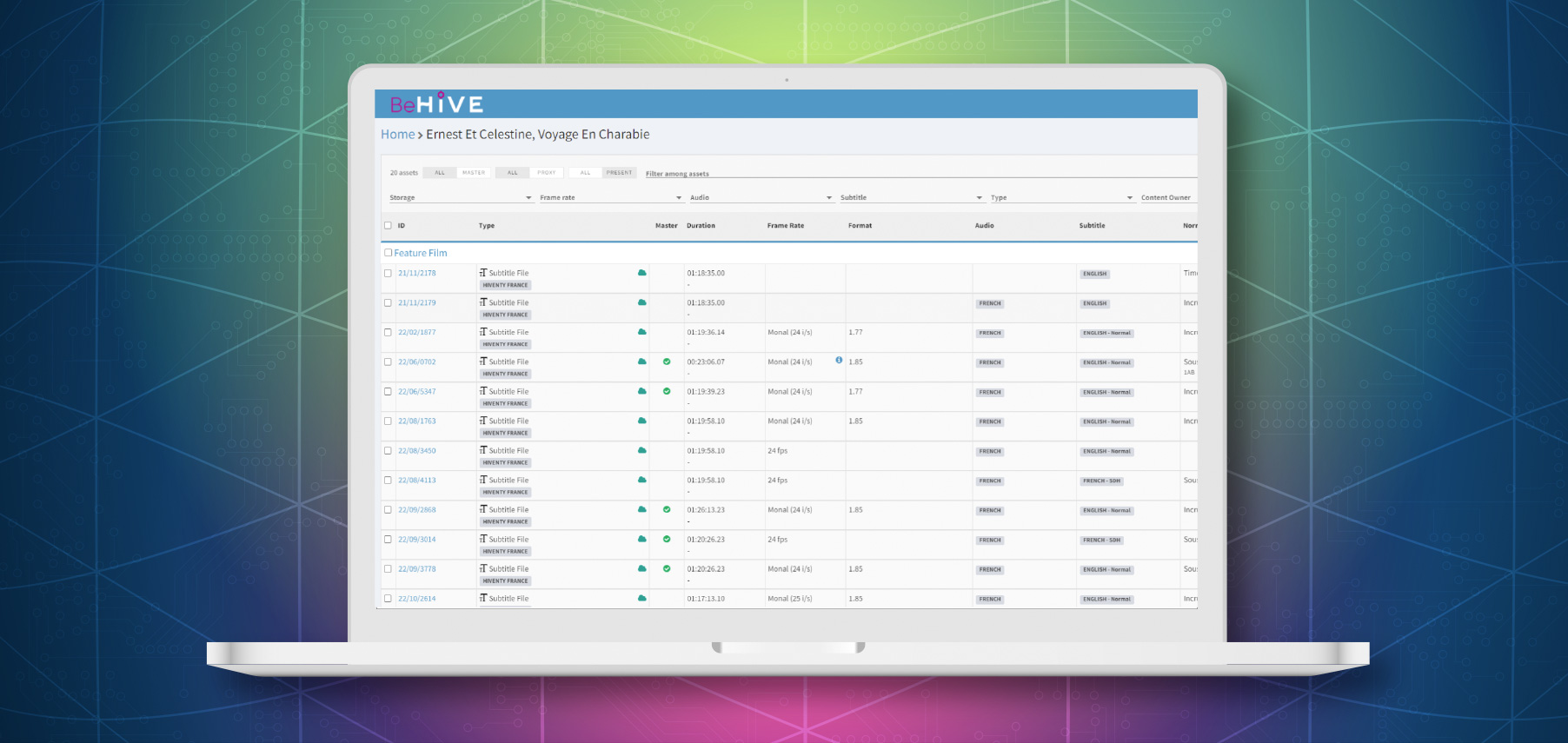
Task: Click the FRENCH - SDH tag in row 22/08/4113
Action: coord(1102,481)
